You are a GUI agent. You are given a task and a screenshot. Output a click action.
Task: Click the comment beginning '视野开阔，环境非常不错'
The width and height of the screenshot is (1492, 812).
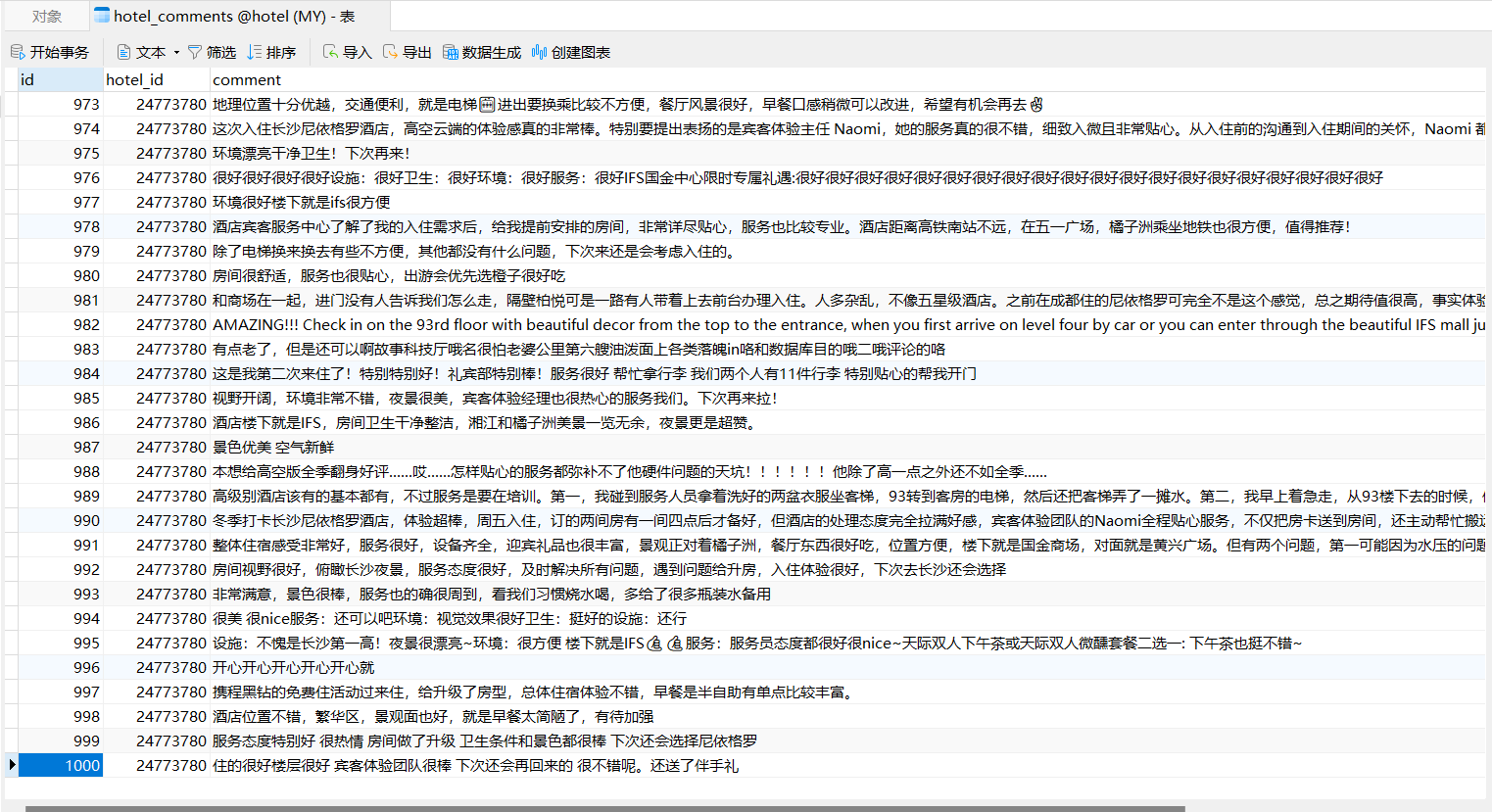point(495,398)
